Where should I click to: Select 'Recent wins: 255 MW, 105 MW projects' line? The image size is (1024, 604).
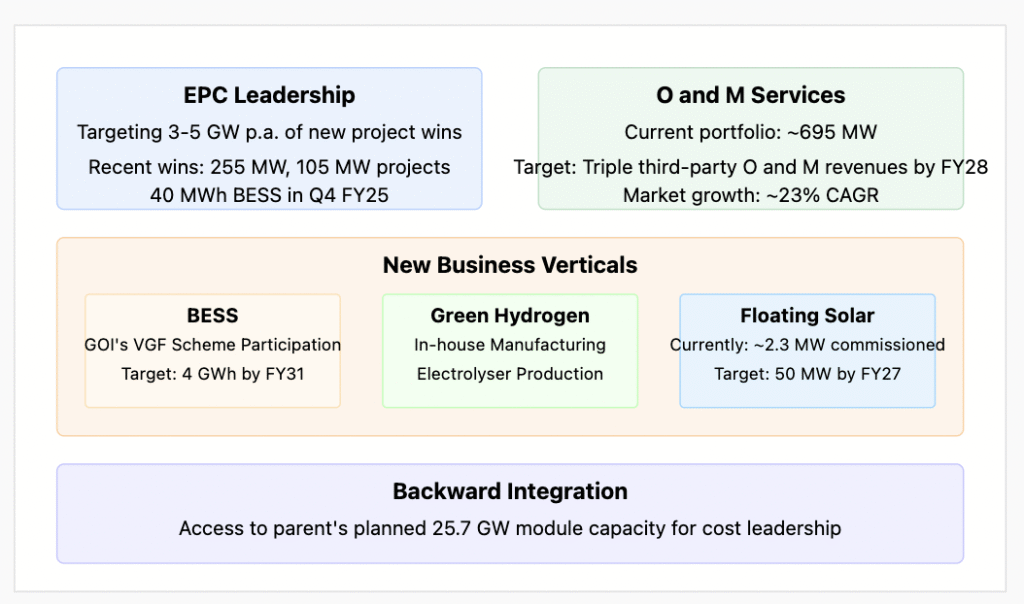point(269,167)
